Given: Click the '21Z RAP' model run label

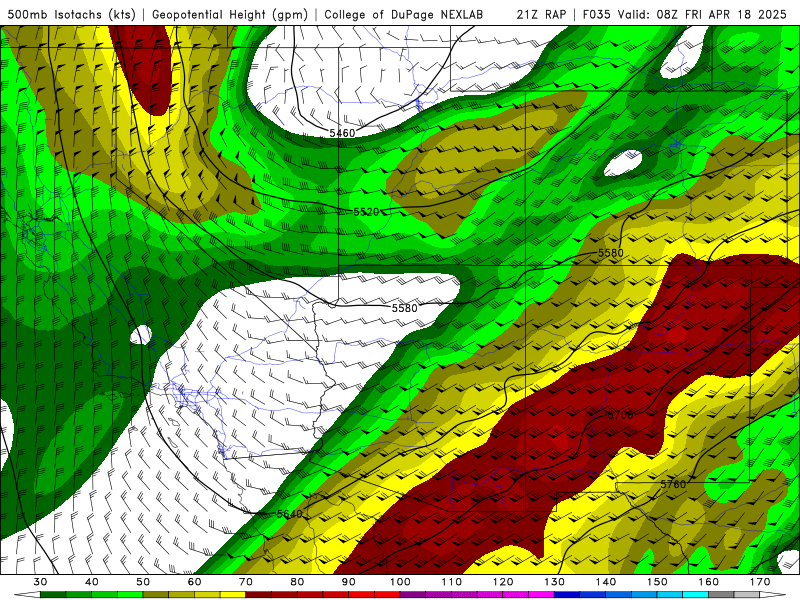Looking at the screenshot, I should (x=541, y=15).
